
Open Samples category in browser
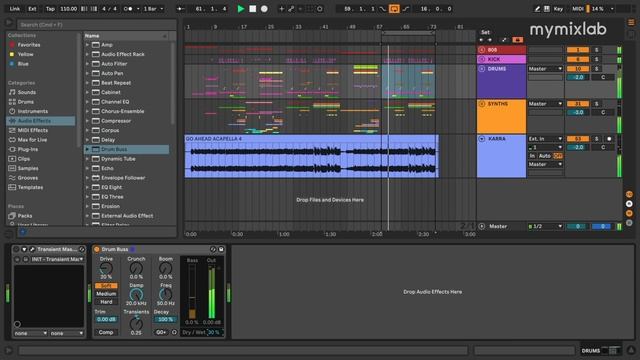click(x=28, y=168)
